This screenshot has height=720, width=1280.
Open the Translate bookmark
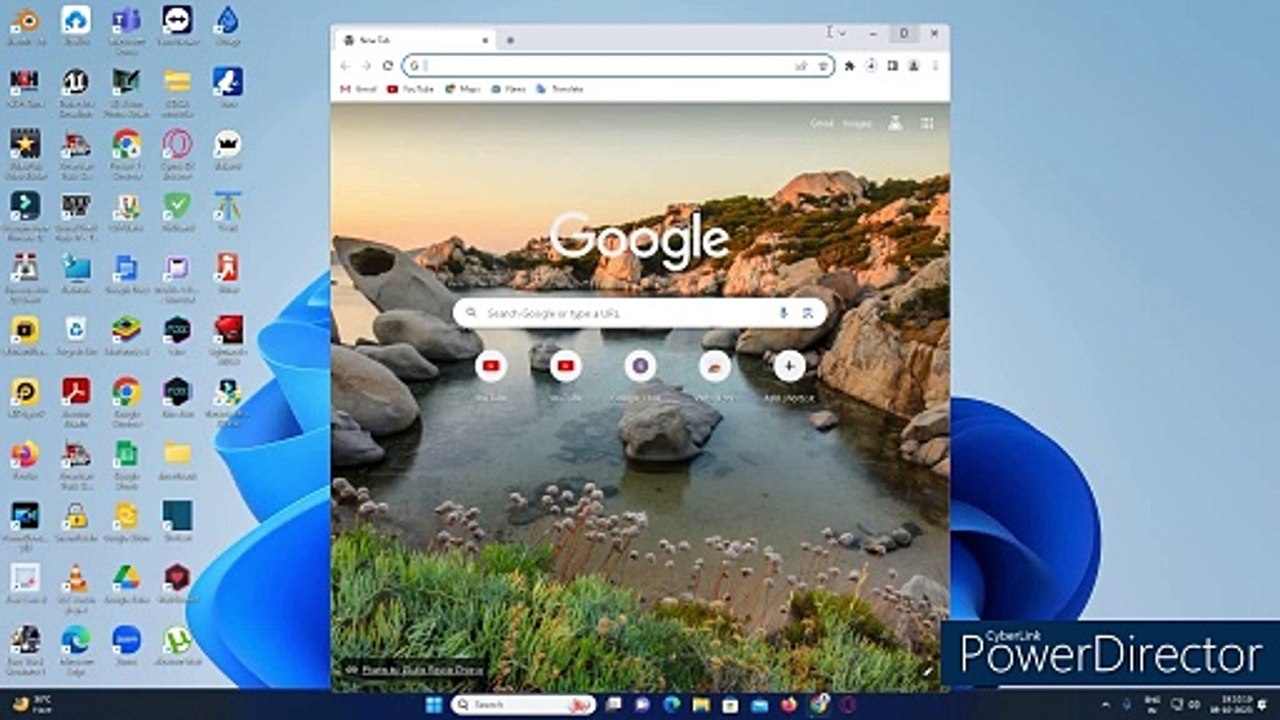(560, 89)
